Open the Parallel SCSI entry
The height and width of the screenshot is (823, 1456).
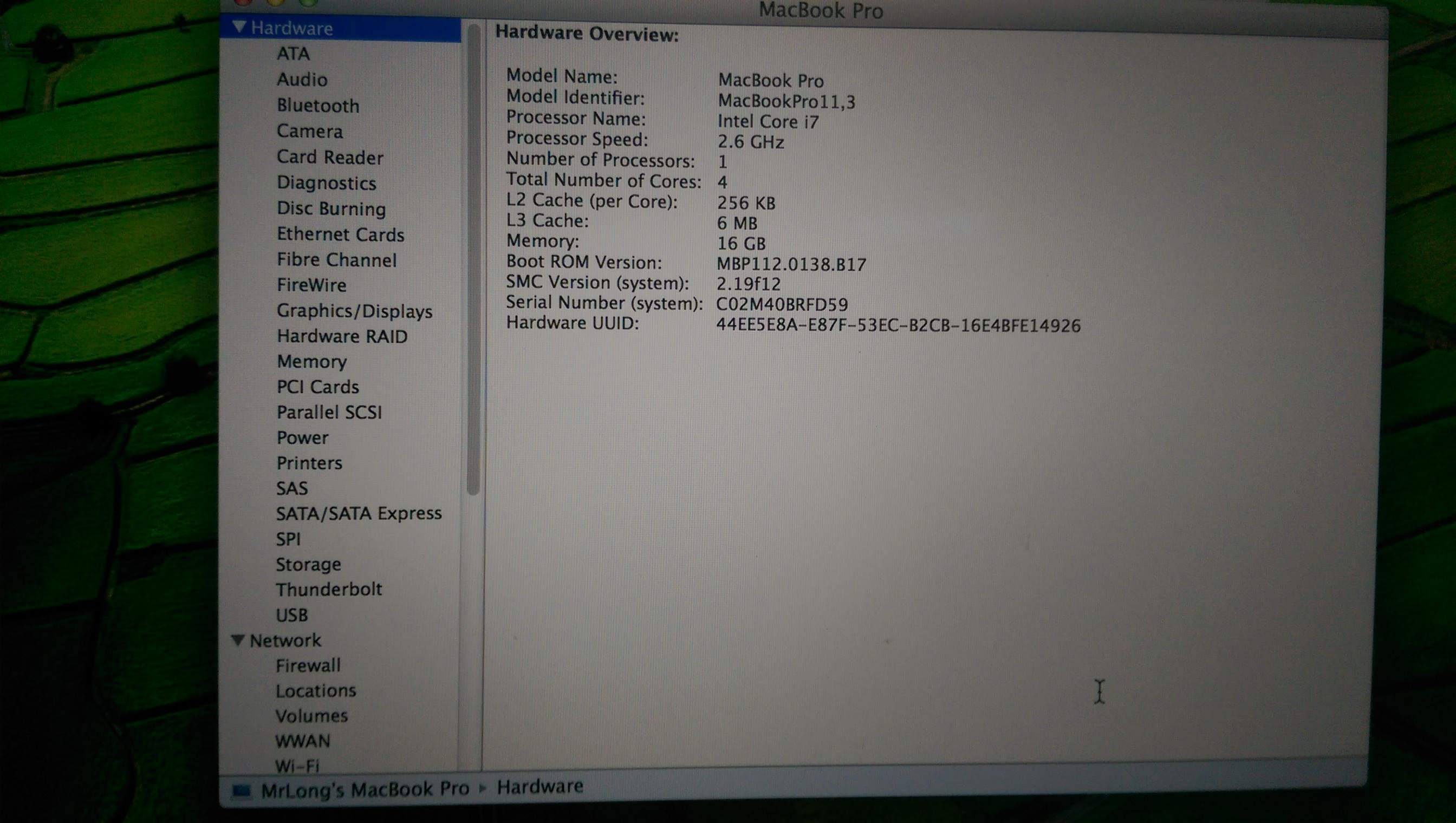coord(329,412)
